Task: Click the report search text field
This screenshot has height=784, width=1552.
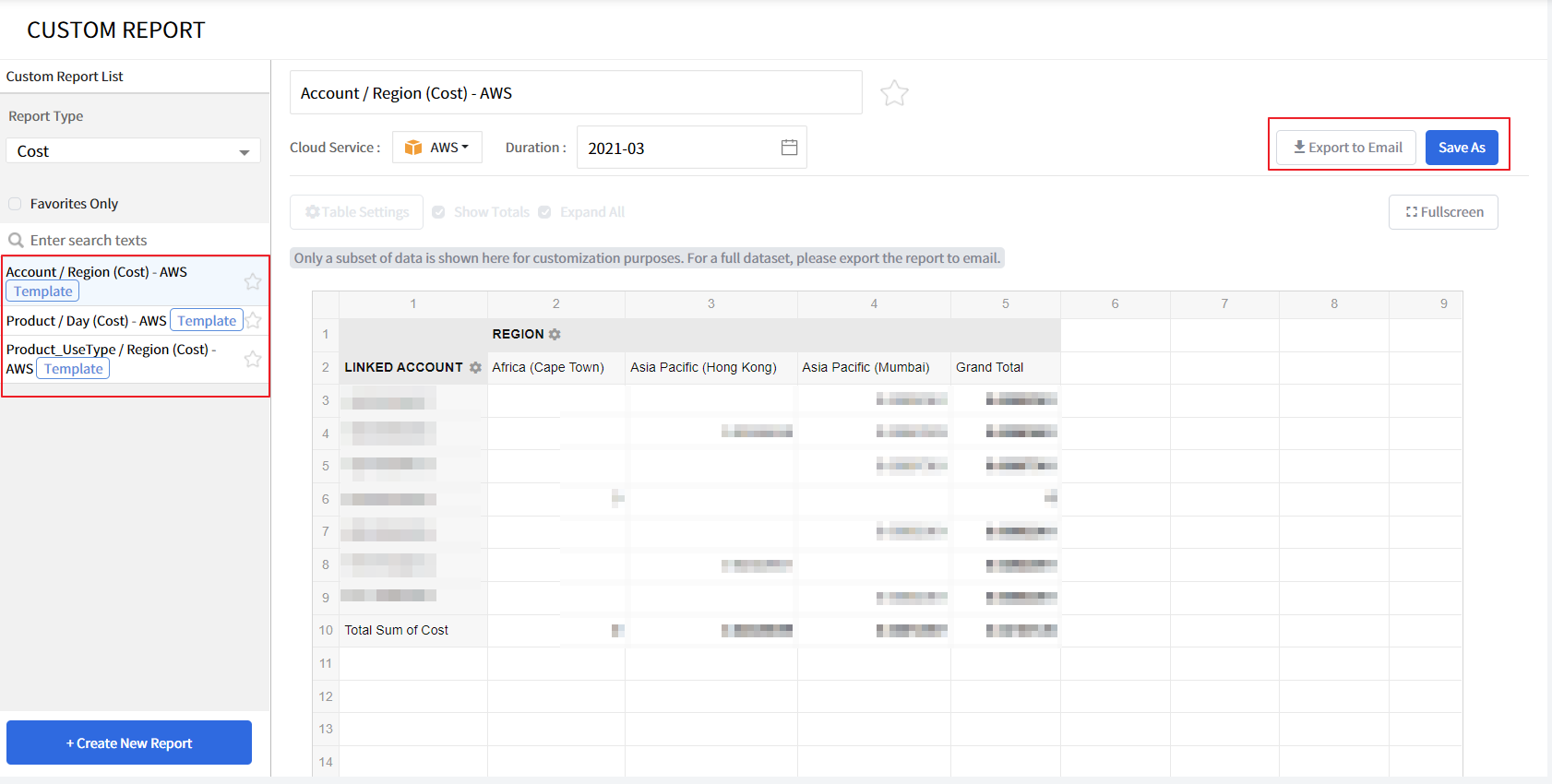Action: (x=138, y=241)
